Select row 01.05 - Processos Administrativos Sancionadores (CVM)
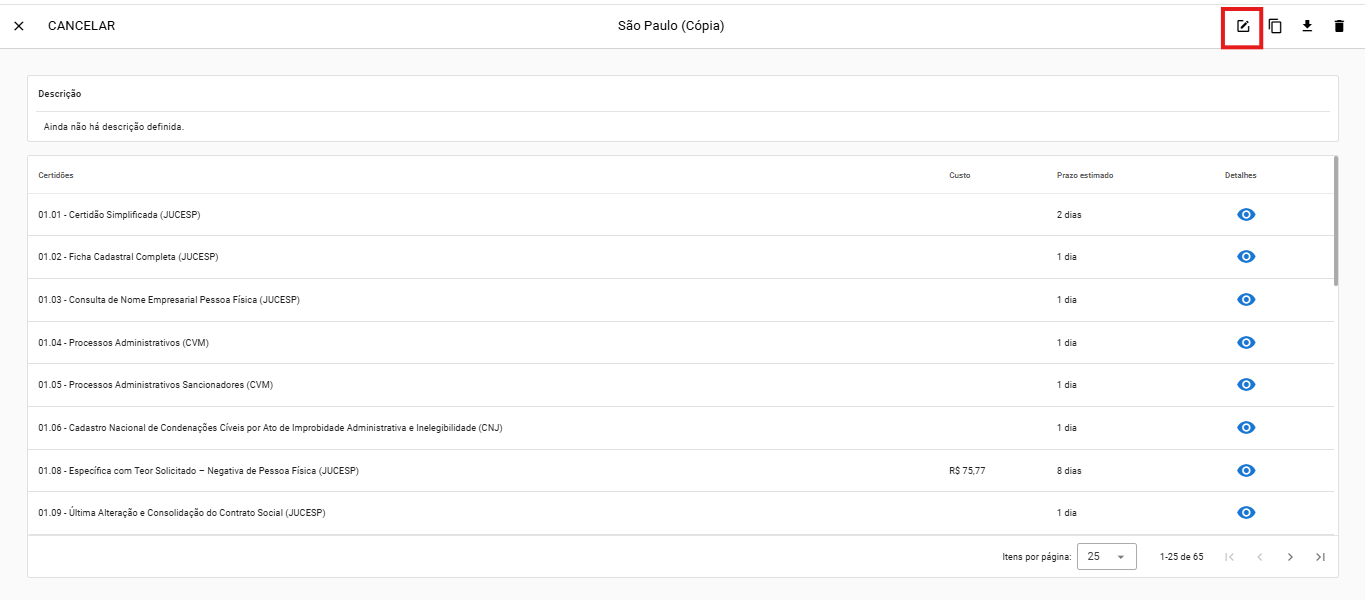 coord(680,385)
